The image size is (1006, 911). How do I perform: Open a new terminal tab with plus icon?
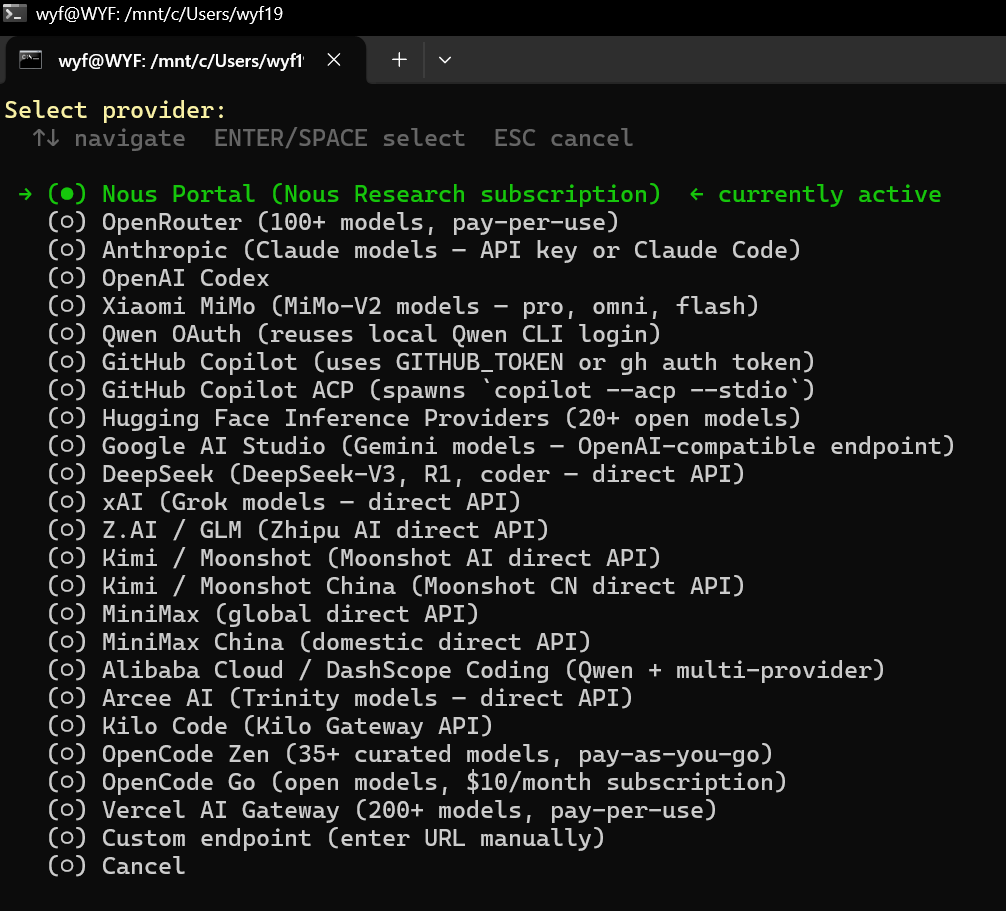tap(399, 60)
